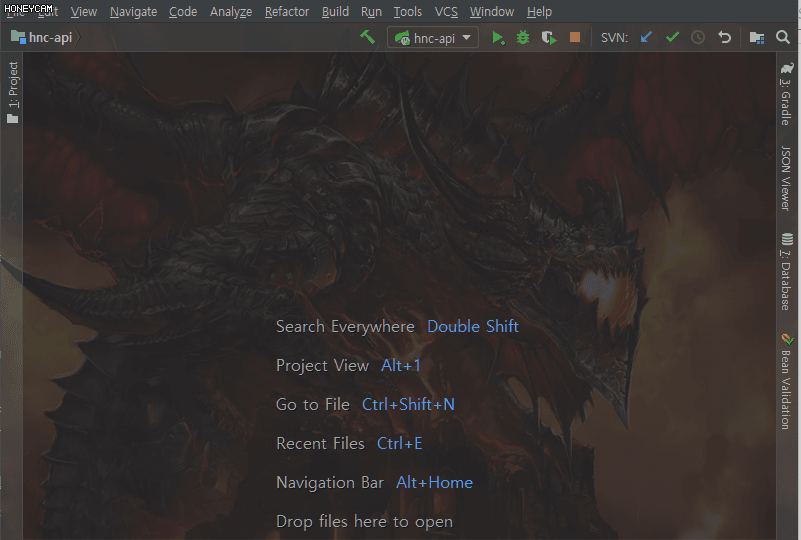The width and height of the screenshot is (801, 540).
Task: Commit changes with green checkmark icon
Action: 672,37
